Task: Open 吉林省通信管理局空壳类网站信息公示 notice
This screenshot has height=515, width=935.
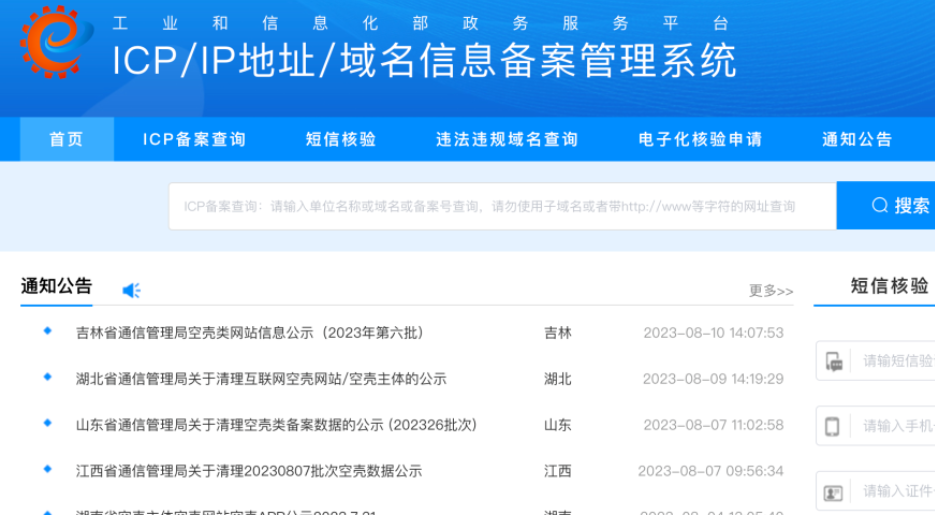Action: coord(250,333)
